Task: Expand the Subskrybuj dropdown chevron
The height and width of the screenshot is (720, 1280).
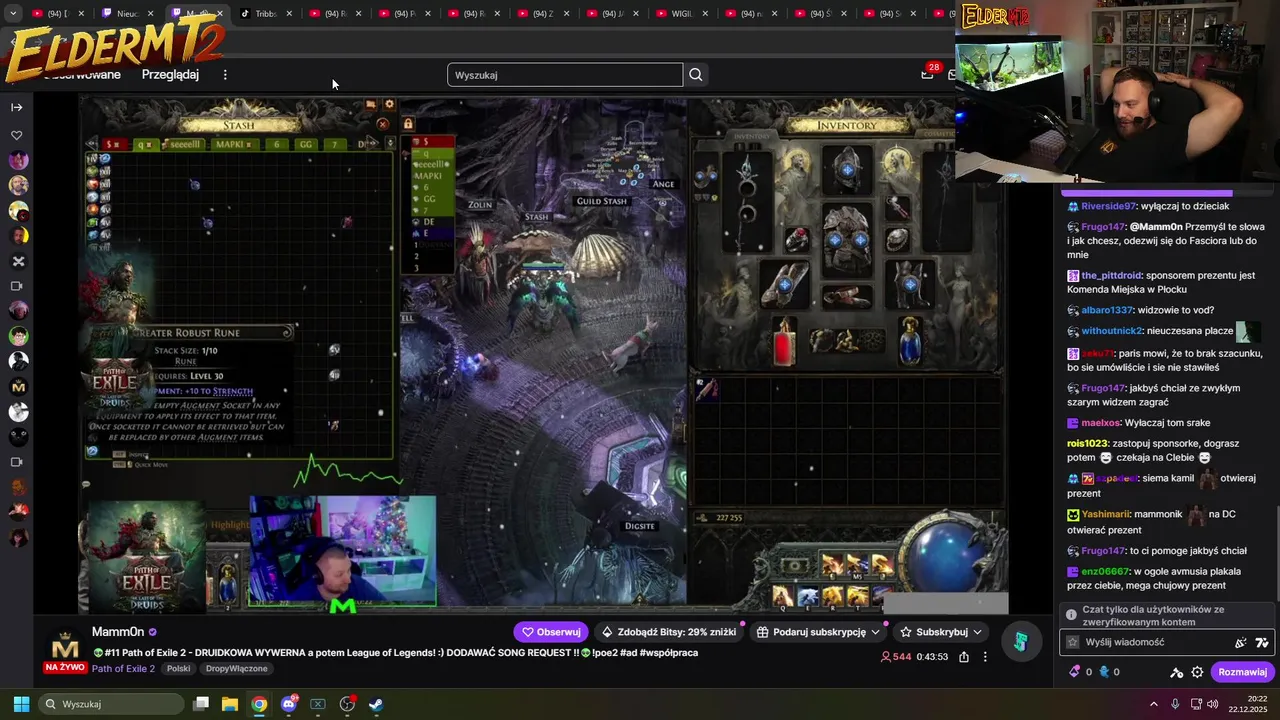Action: pyautogui.click(x=978, y=632)
